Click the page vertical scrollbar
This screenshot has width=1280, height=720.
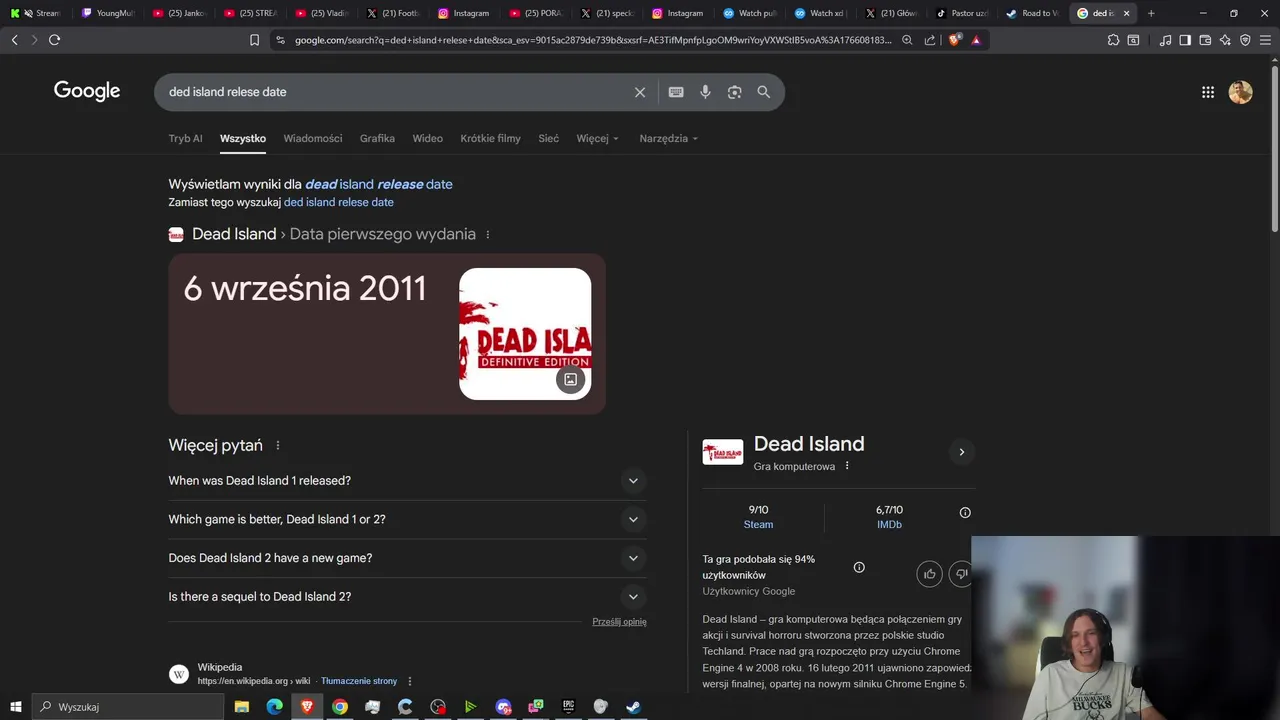(x=1274, y=150)
